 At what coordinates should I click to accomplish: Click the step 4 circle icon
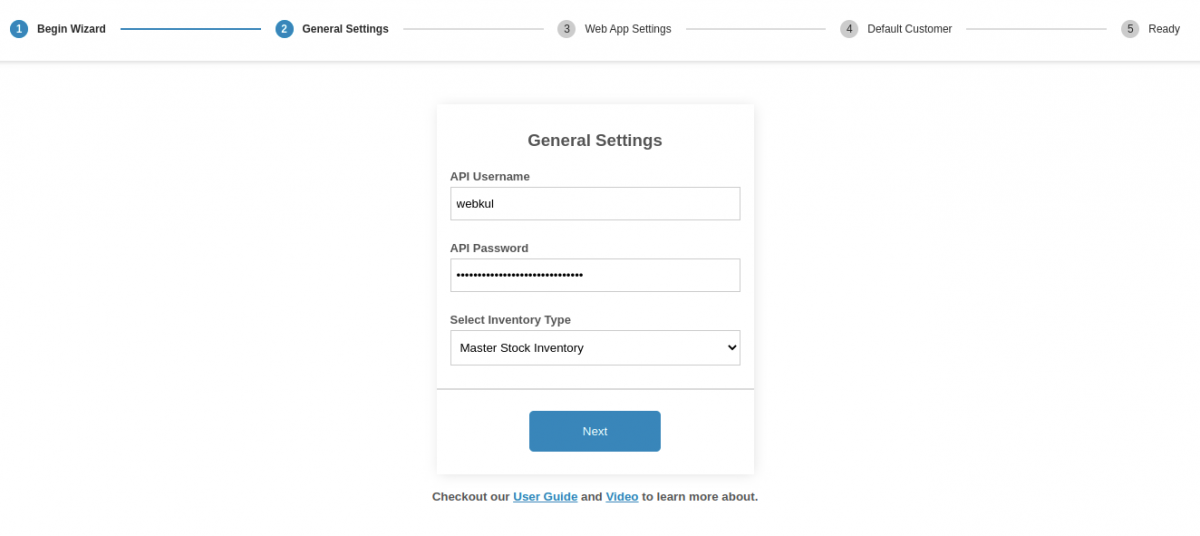coord(849,29)
